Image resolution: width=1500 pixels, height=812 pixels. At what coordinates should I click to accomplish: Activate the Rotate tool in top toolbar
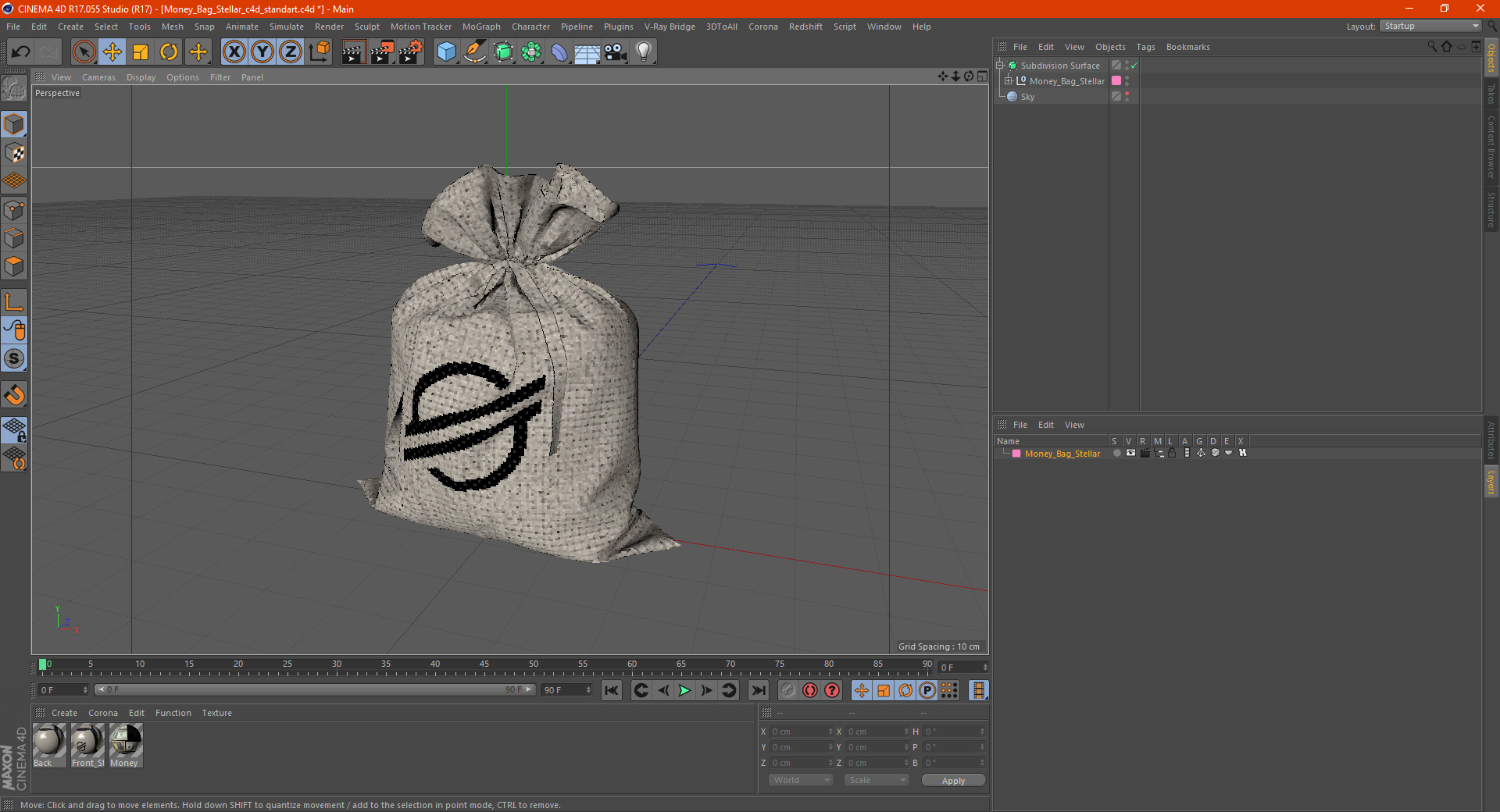point(169,52)
